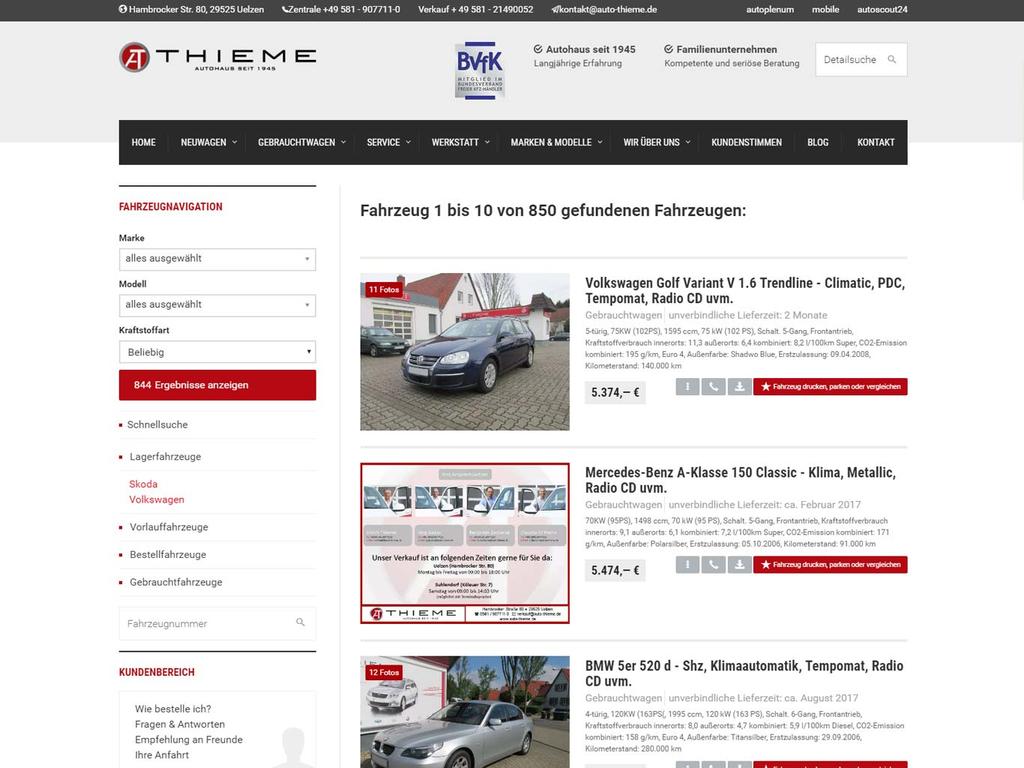Click the autoplenum link in top bar

point(770,9)
